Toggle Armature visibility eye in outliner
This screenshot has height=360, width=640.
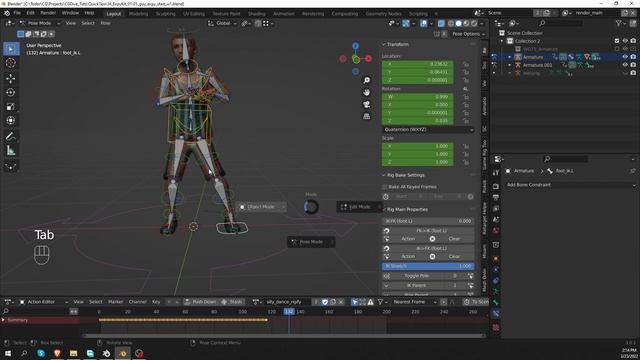tap(625, 57)
